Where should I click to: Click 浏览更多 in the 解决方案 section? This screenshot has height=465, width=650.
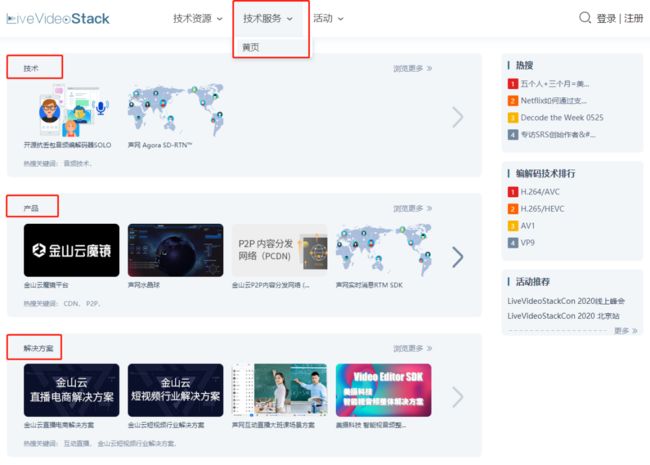[x=412, y=348]
